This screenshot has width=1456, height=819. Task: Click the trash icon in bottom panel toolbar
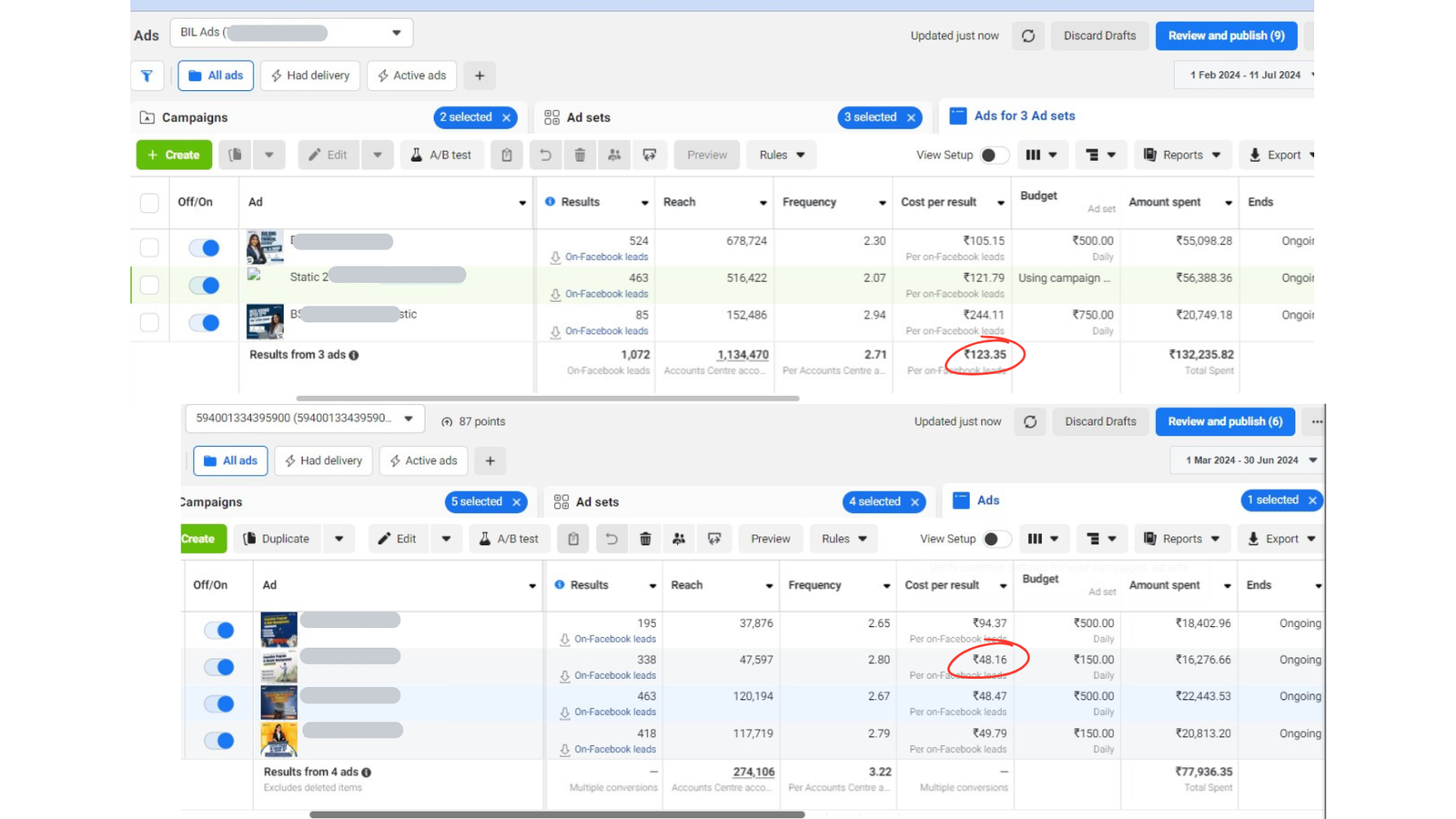coord(645,539)
